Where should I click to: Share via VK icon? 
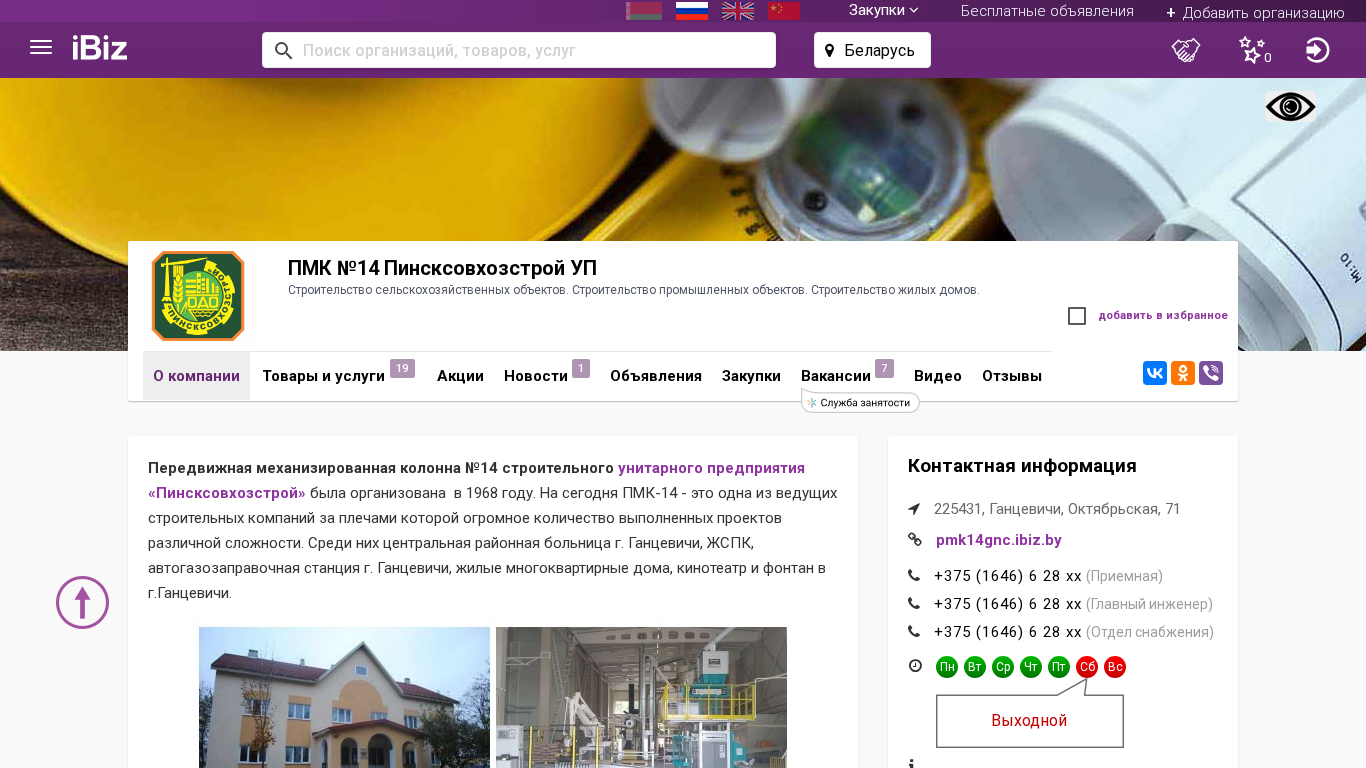[x=1155, y=373]
